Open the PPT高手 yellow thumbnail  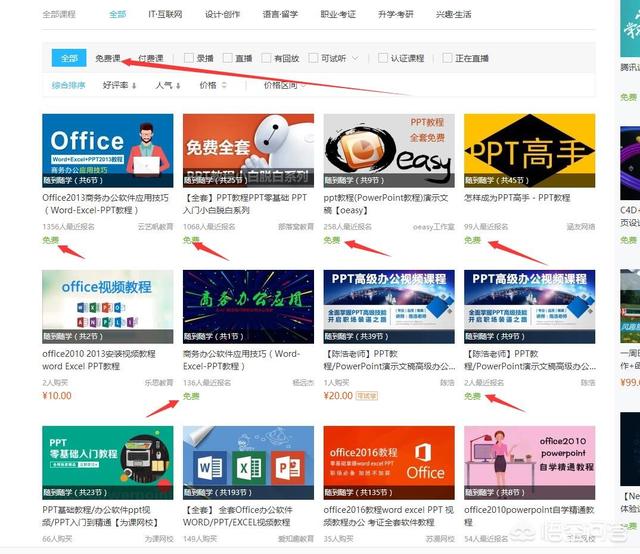[x=529, y=150]
